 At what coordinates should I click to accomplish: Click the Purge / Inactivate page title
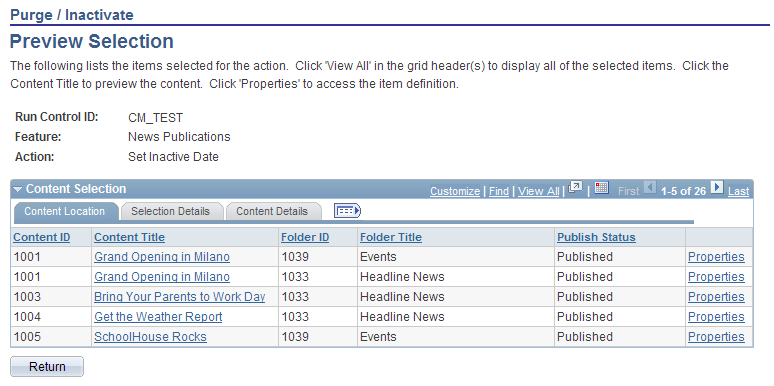pyautogui.click(x=72, y=15)
